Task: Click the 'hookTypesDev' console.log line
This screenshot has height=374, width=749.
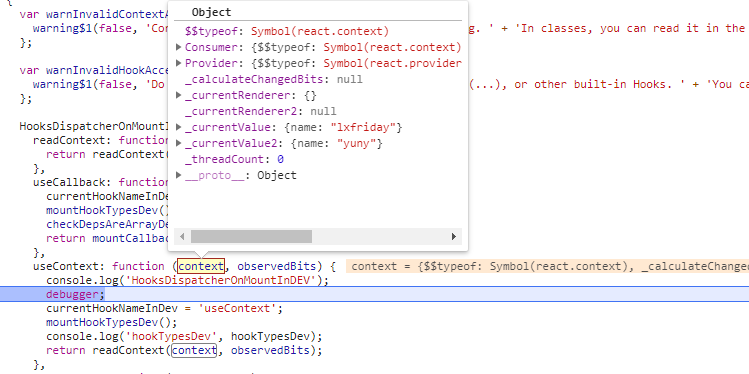Action: (x=184, y=336)
